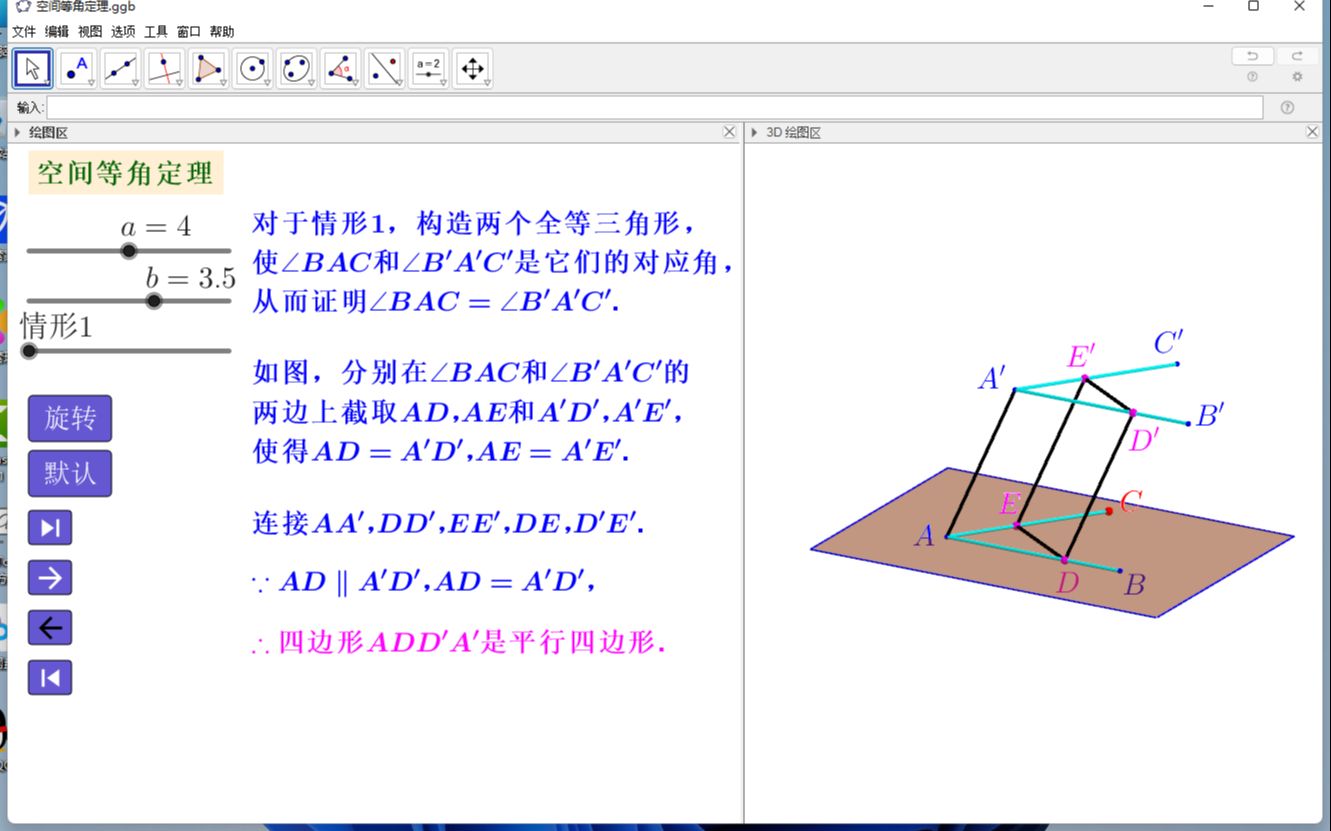Click the 3D 绘图区 panel title

click(x=793, y=132)
